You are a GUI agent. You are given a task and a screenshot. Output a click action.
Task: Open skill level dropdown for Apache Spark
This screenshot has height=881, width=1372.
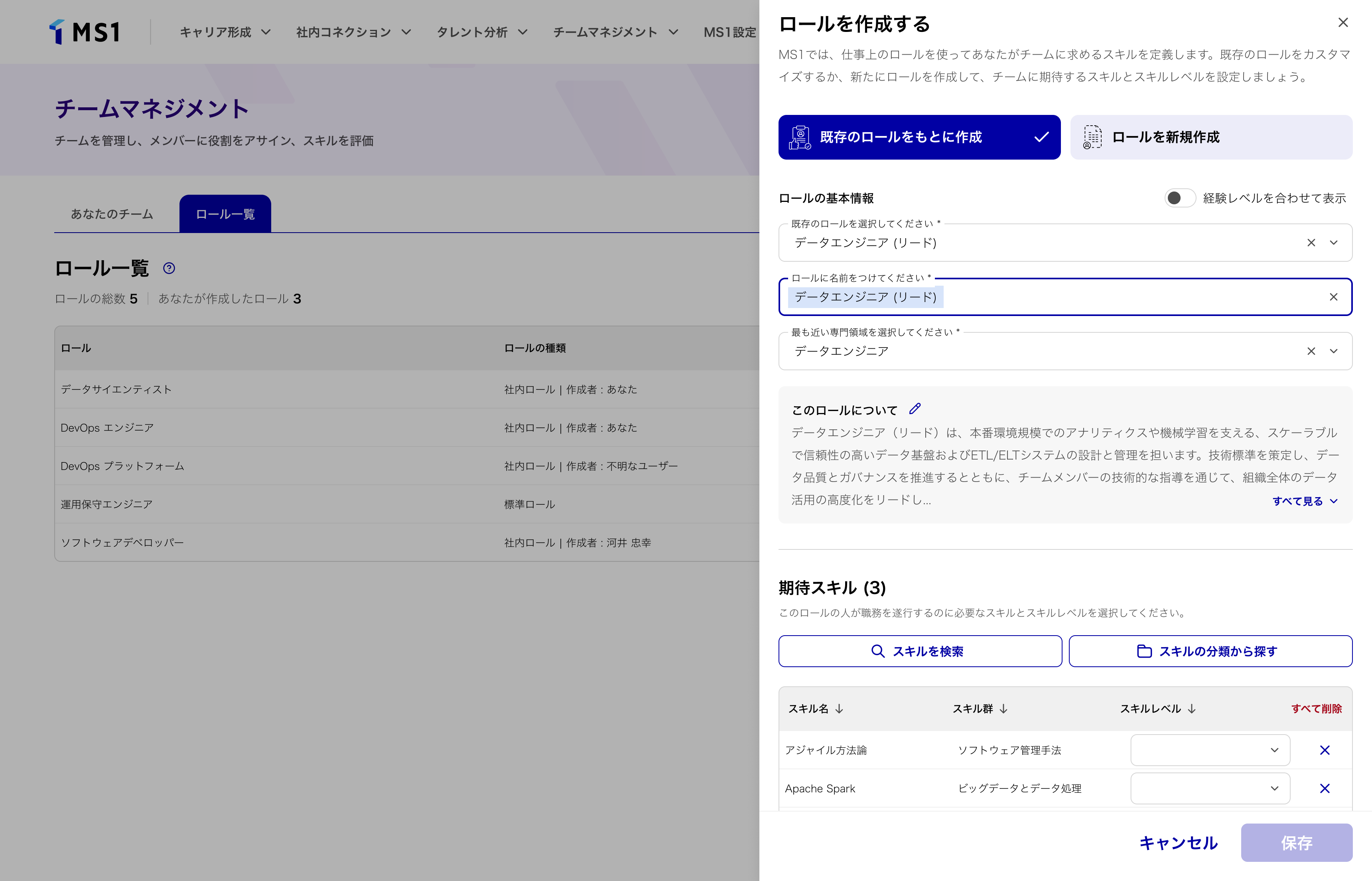1210,788
